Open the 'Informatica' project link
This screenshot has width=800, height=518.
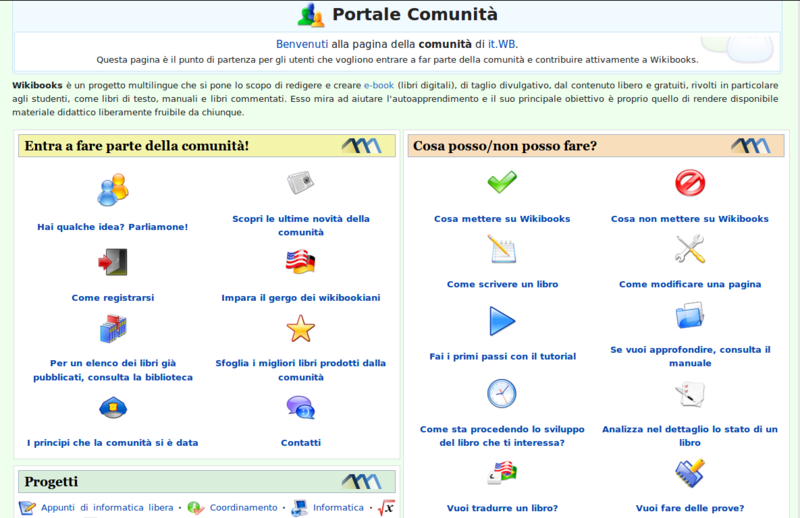coord(338,507)
